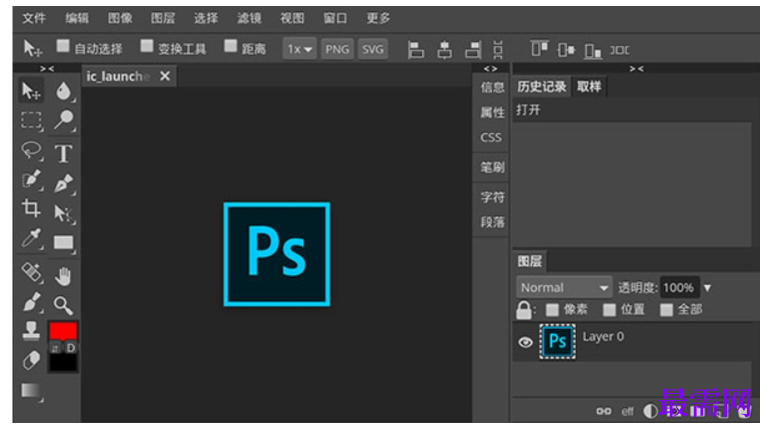
Task: Expand the middle side panel arrows
Action: 491,69
